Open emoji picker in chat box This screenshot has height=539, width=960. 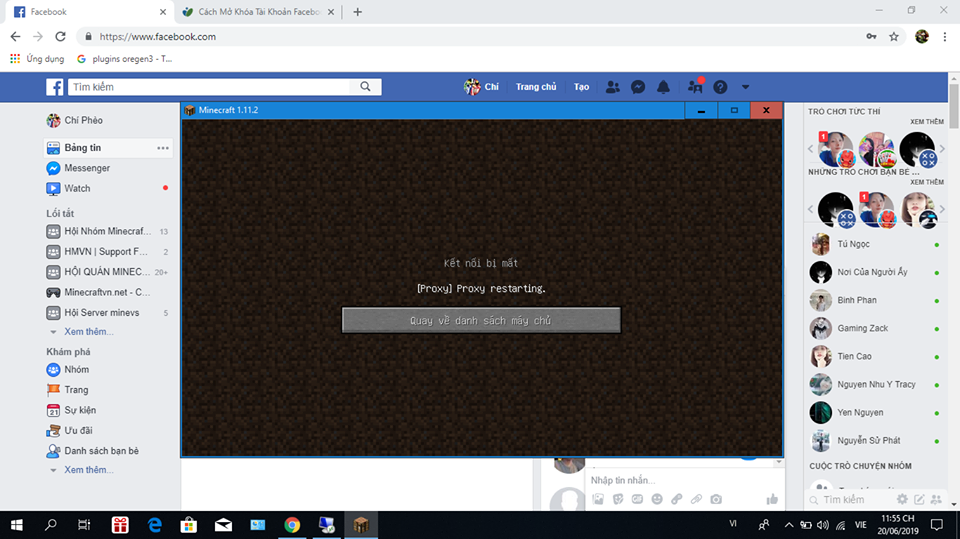point(657,499)
